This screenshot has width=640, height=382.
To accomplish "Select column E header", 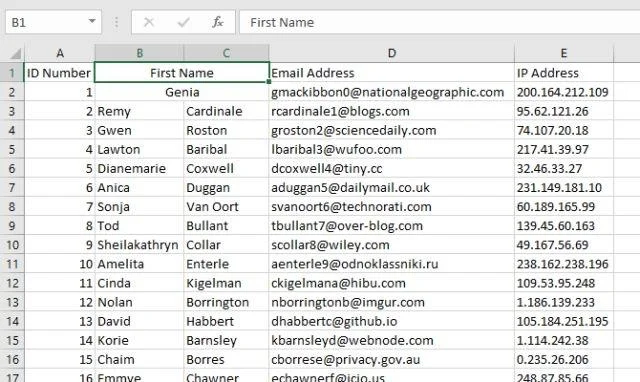I will pos(564,53).
